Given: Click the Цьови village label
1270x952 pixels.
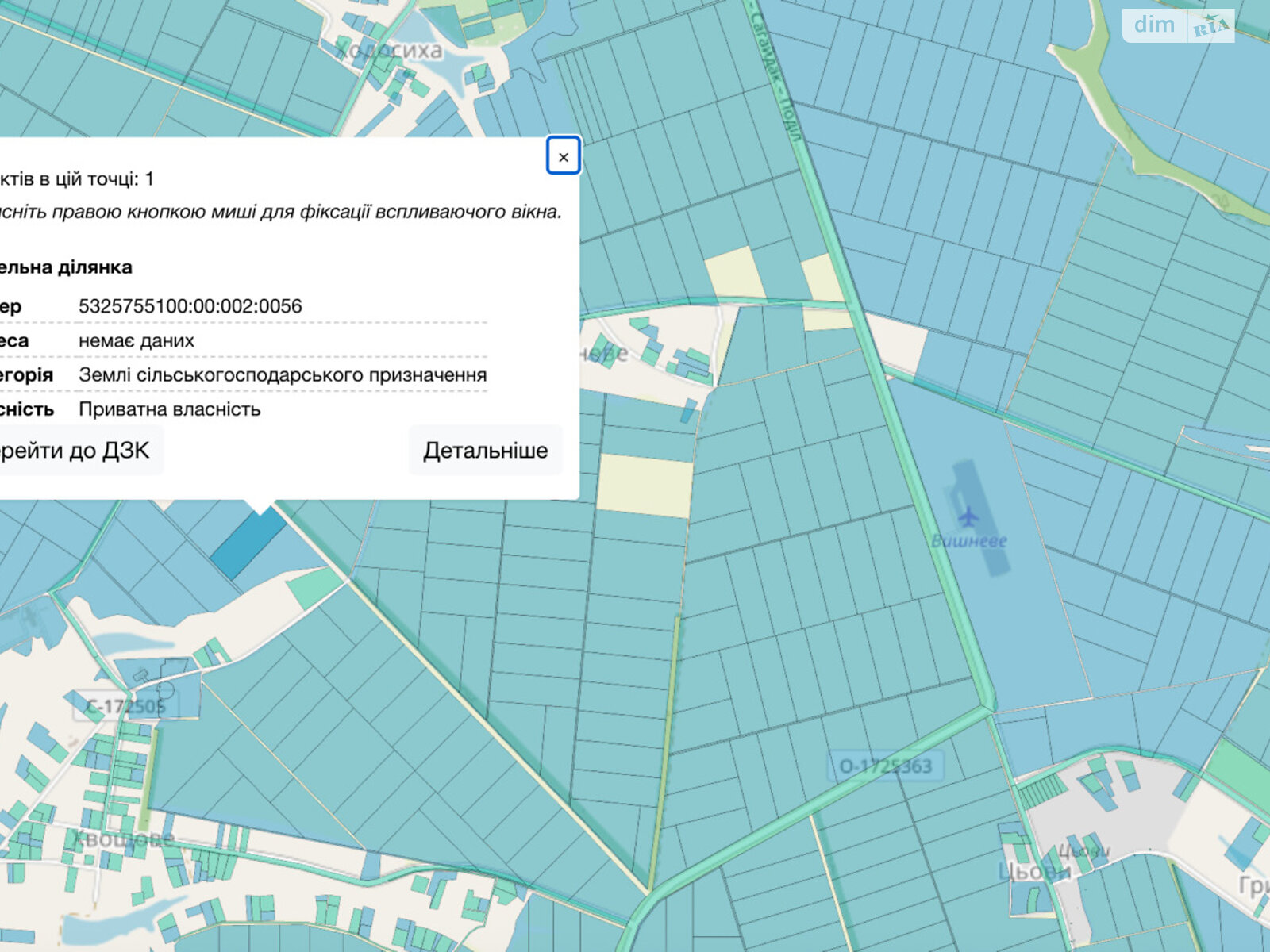Looking at the screenshot, I should click(x=1034, y=871).
